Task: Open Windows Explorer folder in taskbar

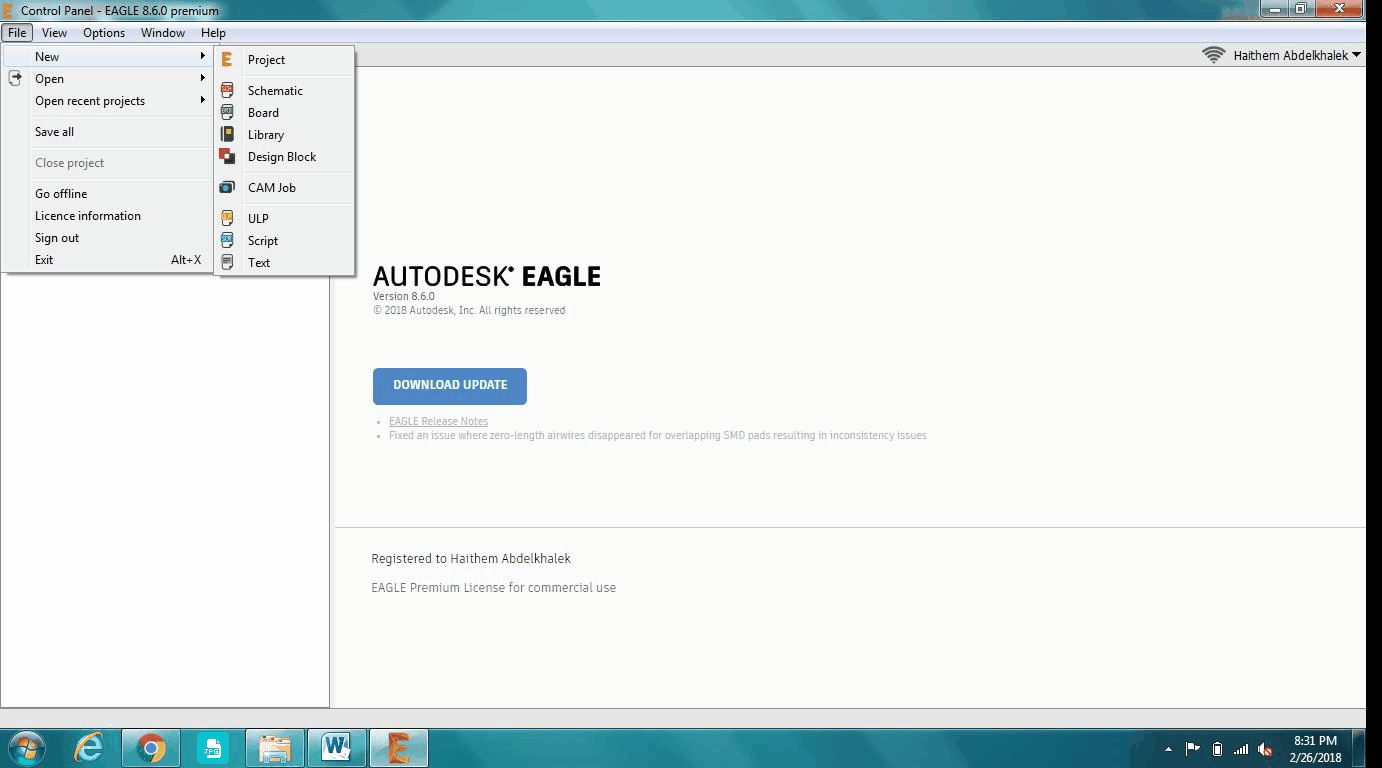Action: pos(274,748)
